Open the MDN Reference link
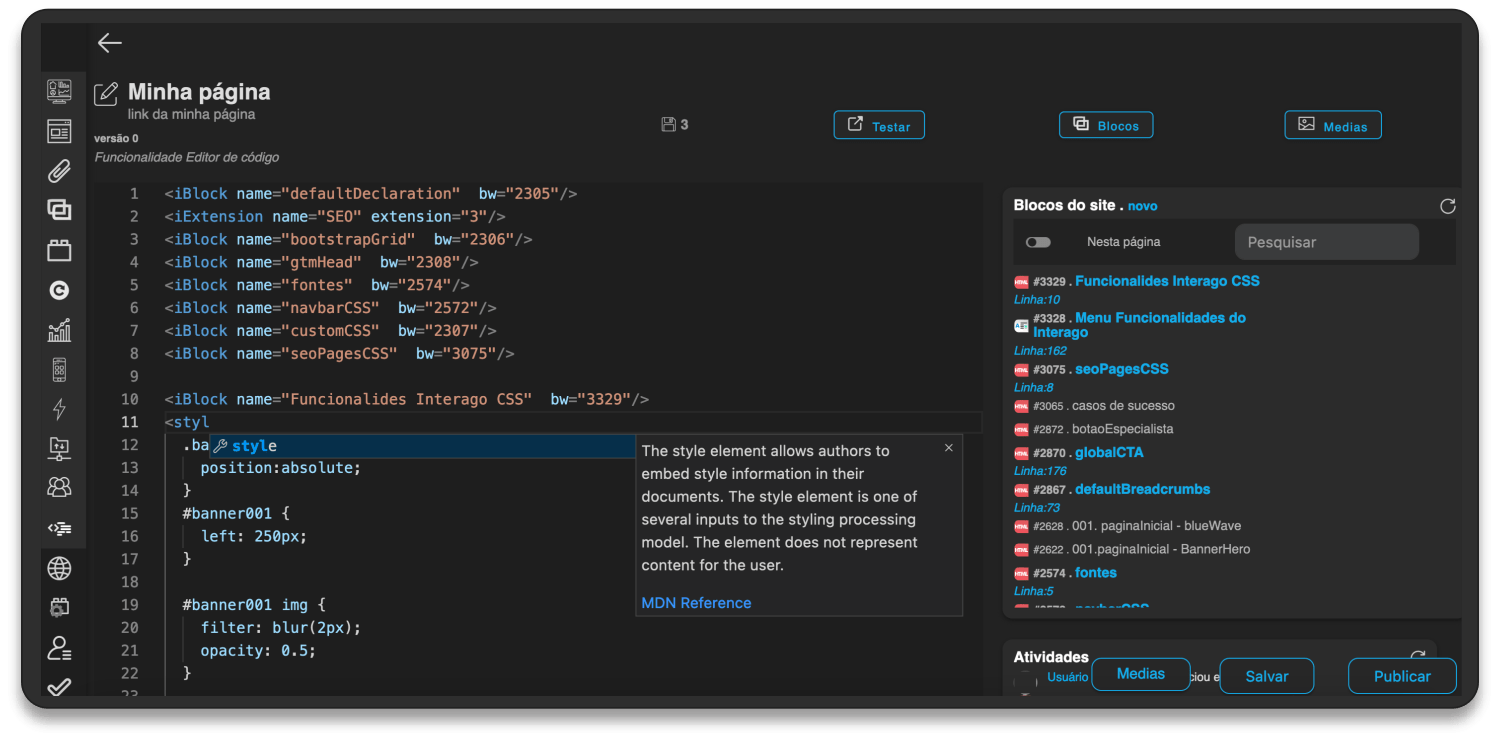 pyautogui.click(x=696, y=603)
